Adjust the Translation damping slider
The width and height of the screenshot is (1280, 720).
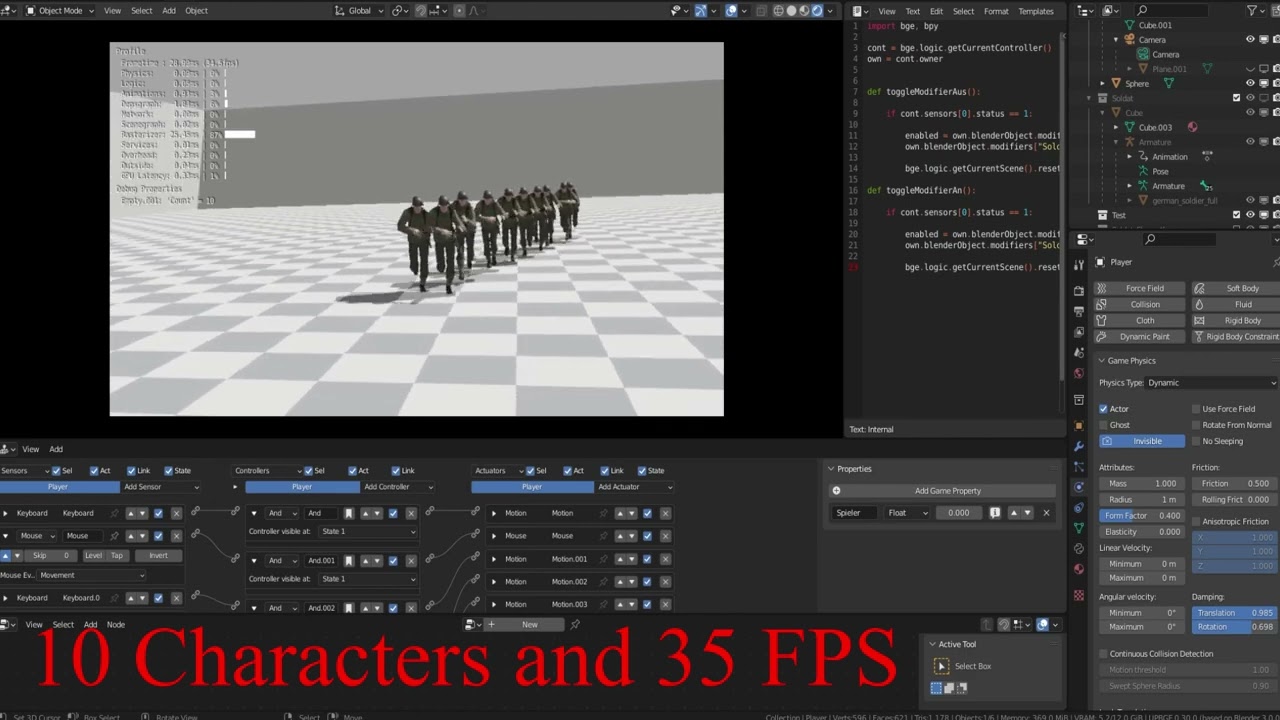click(x=1234, y=613)
